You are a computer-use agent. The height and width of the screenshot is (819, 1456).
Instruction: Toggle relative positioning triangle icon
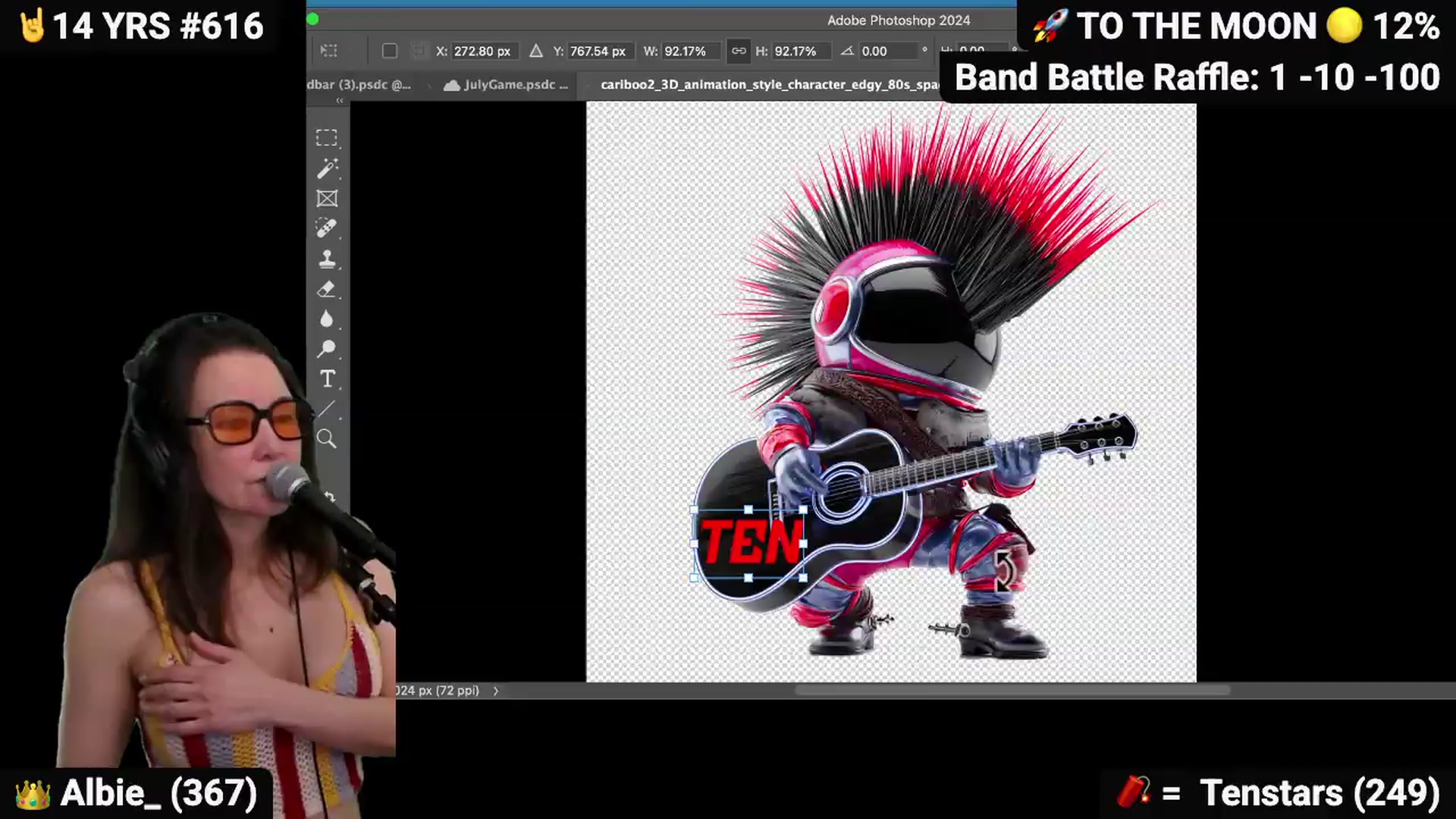pos(535,51)
